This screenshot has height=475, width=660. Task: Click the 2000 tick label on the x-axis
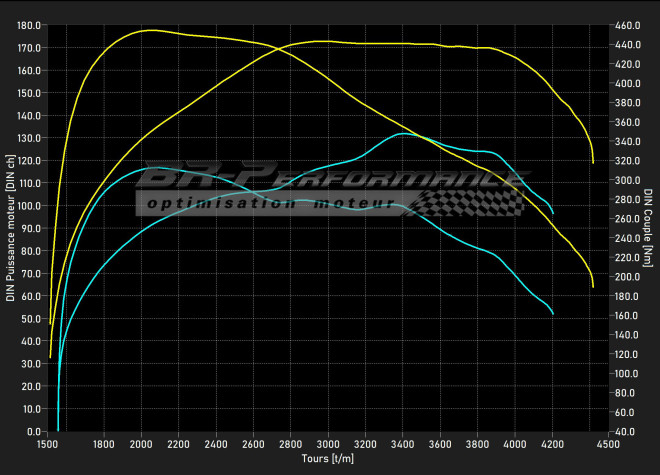coord(140,443)
